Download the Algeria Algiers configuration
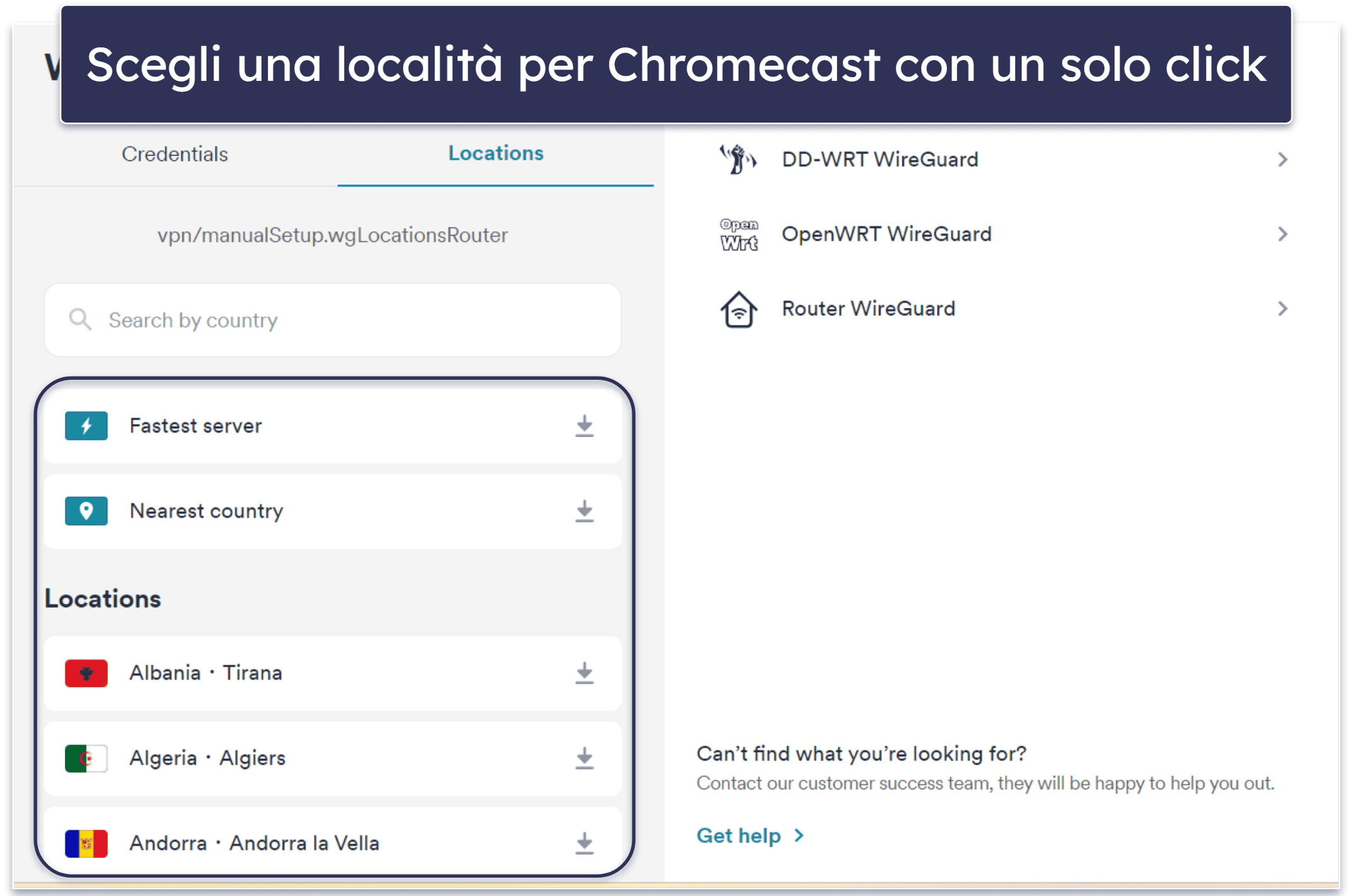Viewport: 1352px width, 896px height. (584, 758)
